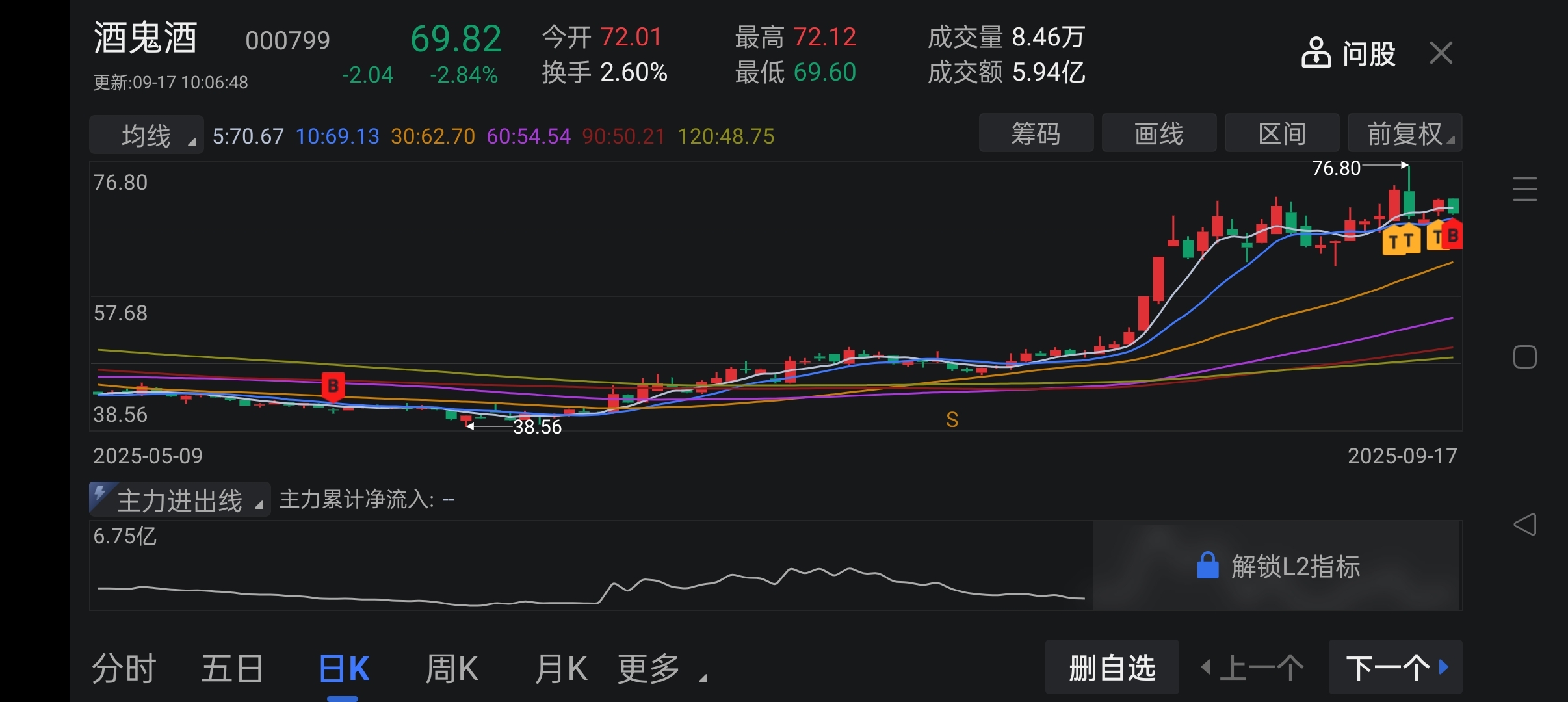1568x702 pixels.
Task: Tap the Android recent-apps menu lines icon
Action: [x=1524, y=189]
